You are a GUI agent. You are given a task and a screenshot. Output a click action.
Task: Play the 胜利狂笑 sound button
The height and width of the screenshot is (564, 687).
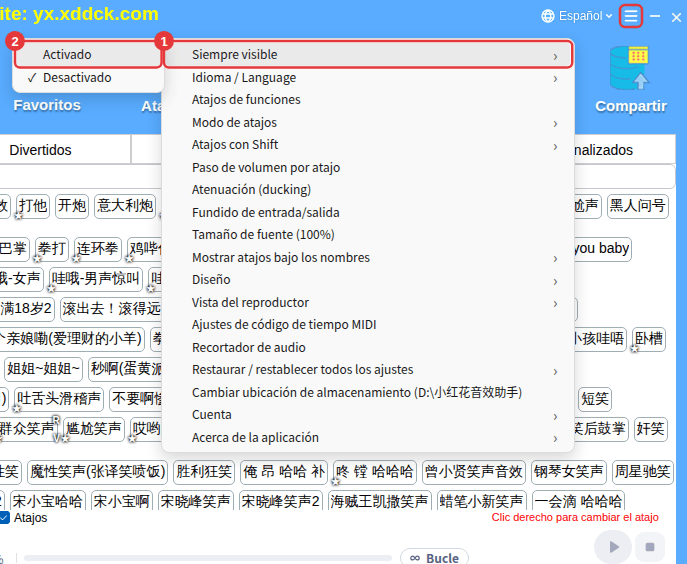tap(204, 472)
